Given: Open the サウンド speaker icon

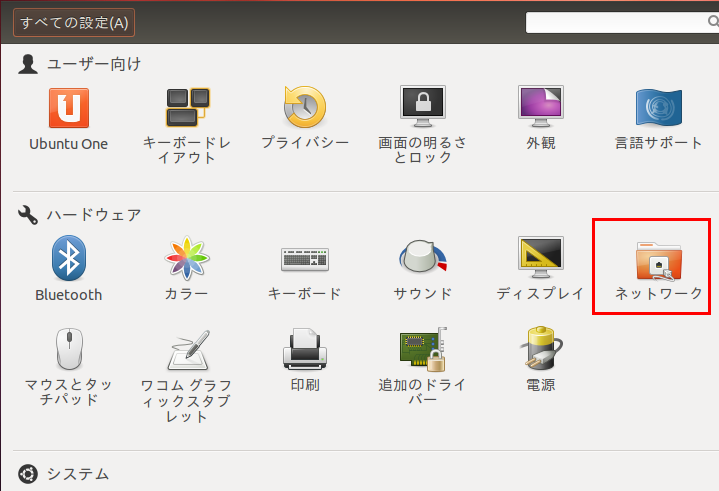Looking at the screenshot, I should tap(422, 257).
